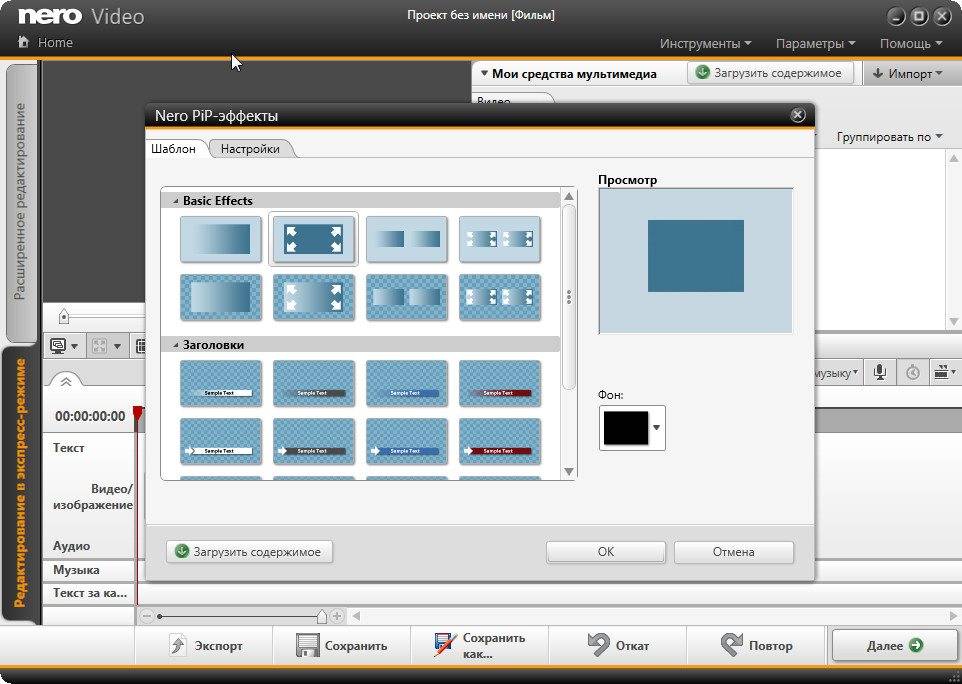Select gray arrow Sample Text title template
This screenshot has height=684, width=962.
pyautogui.click(x=314, y=442)
